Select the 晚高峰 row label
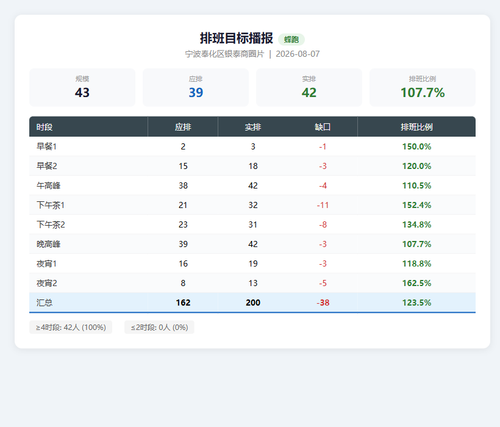This screenshot has width=500, height=427. 48,244
